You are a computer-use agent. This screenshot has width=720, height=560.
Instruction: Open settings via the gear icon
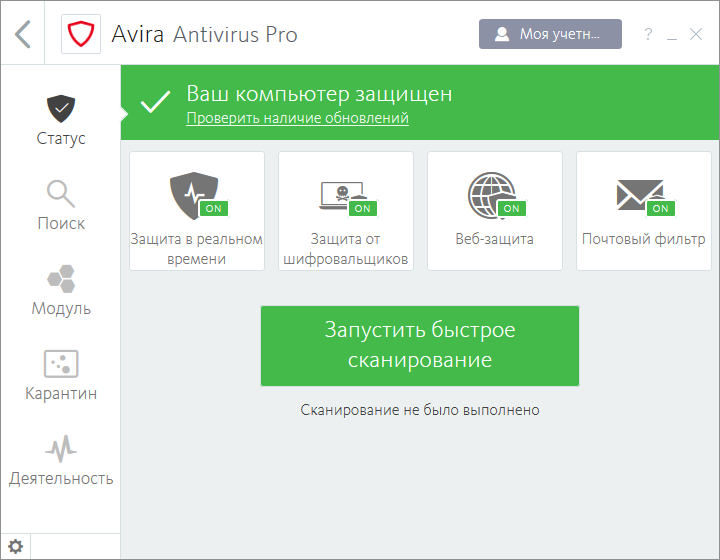point(16,546)
